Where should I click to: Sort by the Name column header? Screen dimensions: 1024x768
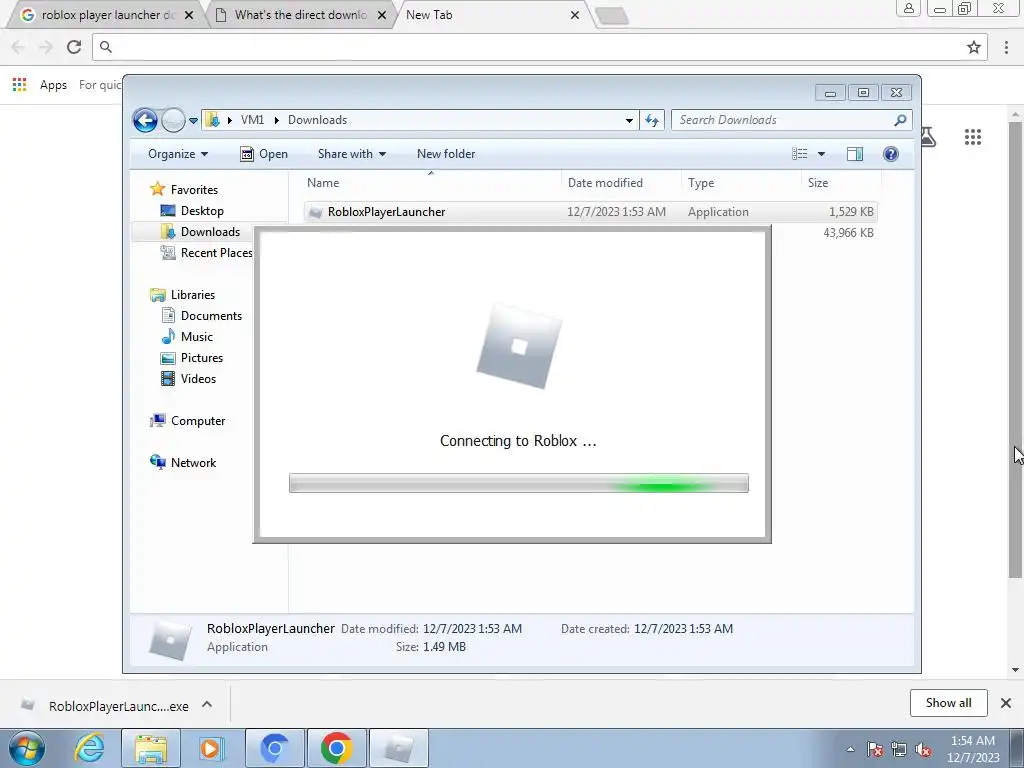(431, 183)
